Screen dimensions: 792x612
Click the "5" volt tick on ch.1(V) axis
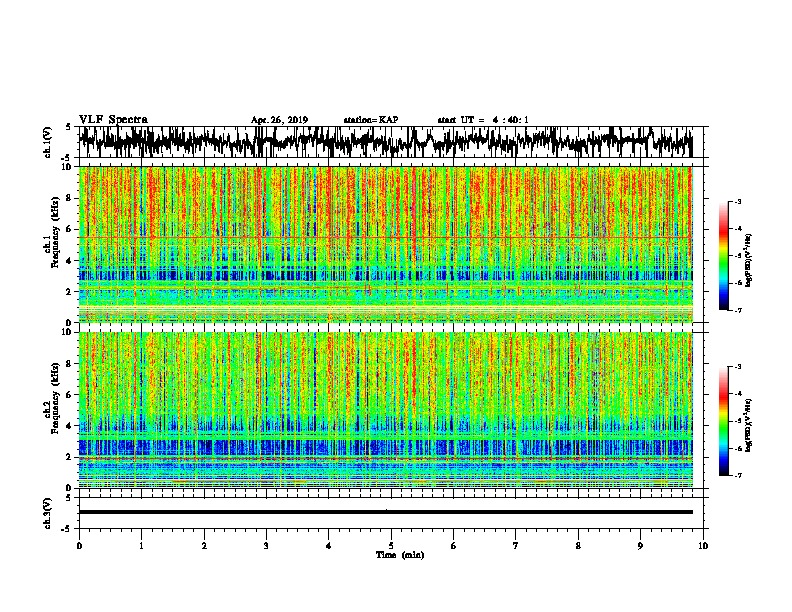coord(68,127)
